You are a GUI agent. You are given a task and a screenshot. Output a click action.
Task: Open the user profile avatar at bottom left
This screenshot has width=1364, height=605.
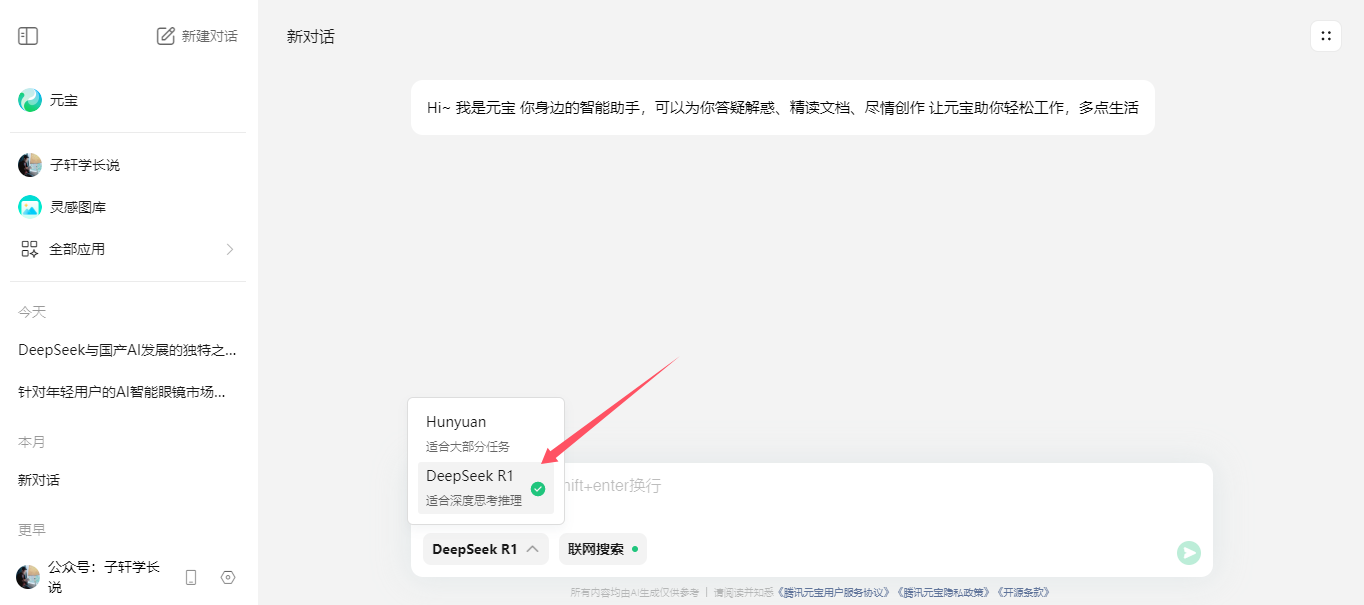[28, 577]
